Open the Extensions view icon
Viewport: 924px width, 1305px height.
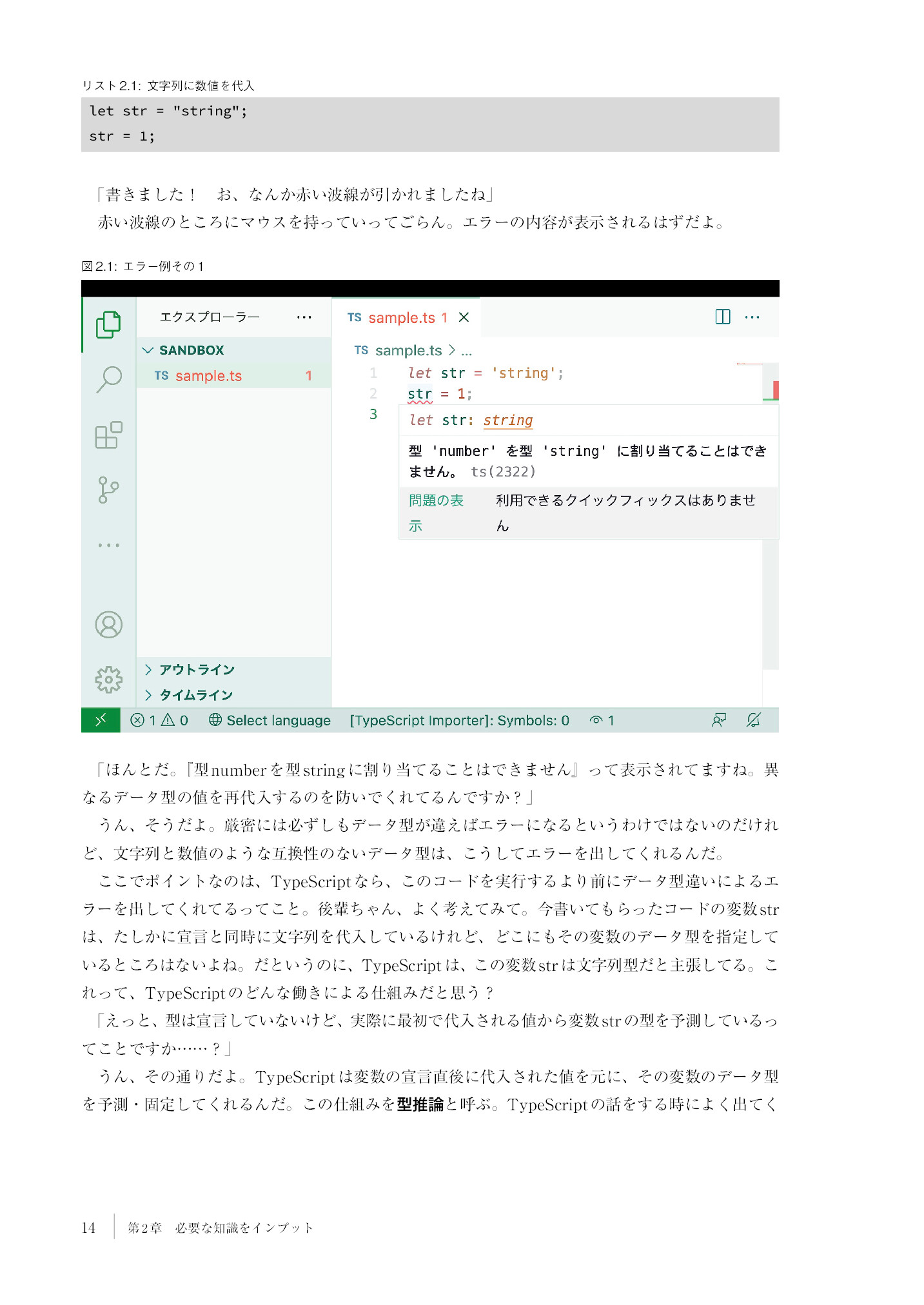coord(108,435)
